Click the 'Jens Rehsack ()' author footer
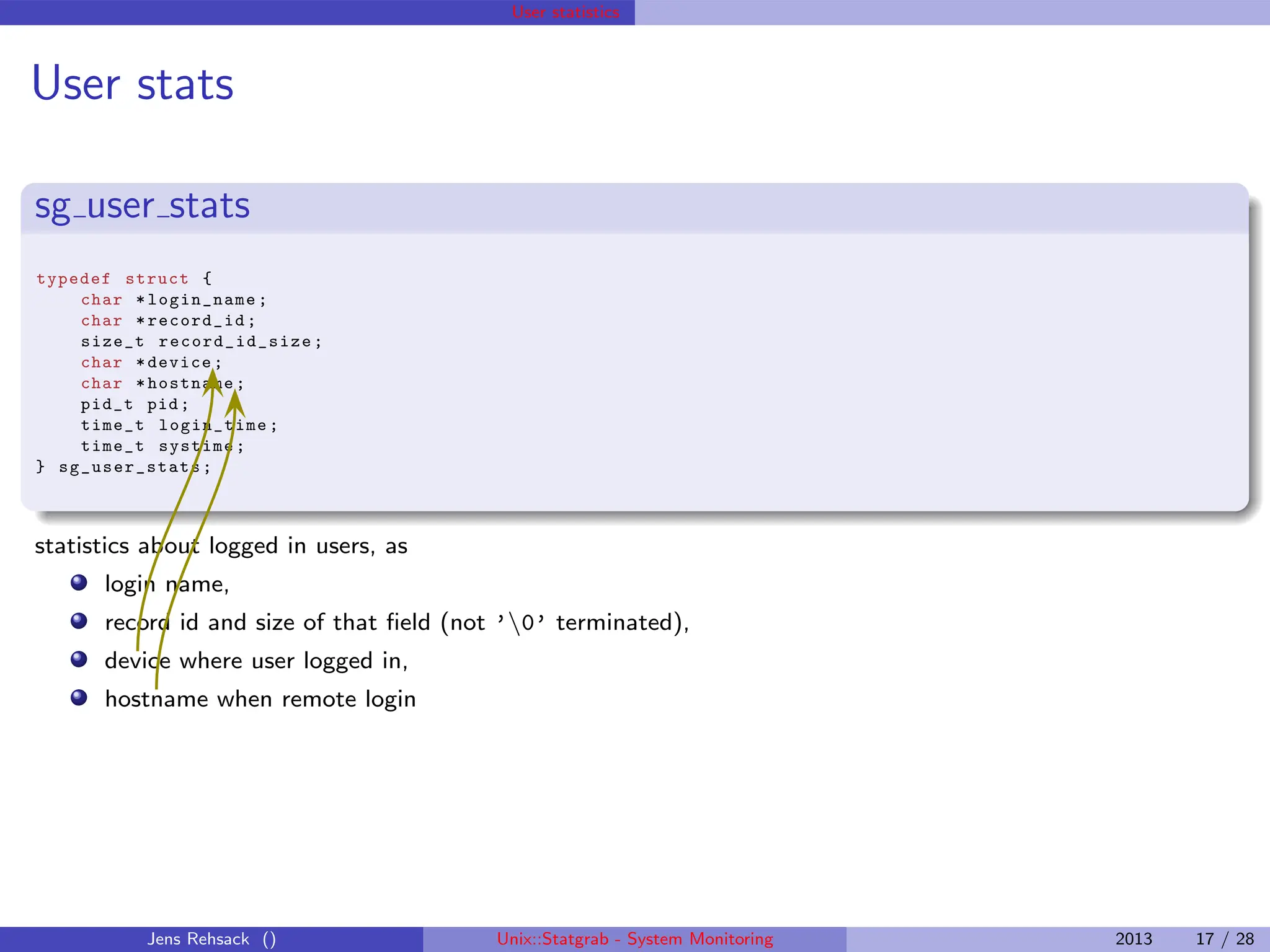The image size is (1270, 952). [211, 939]
